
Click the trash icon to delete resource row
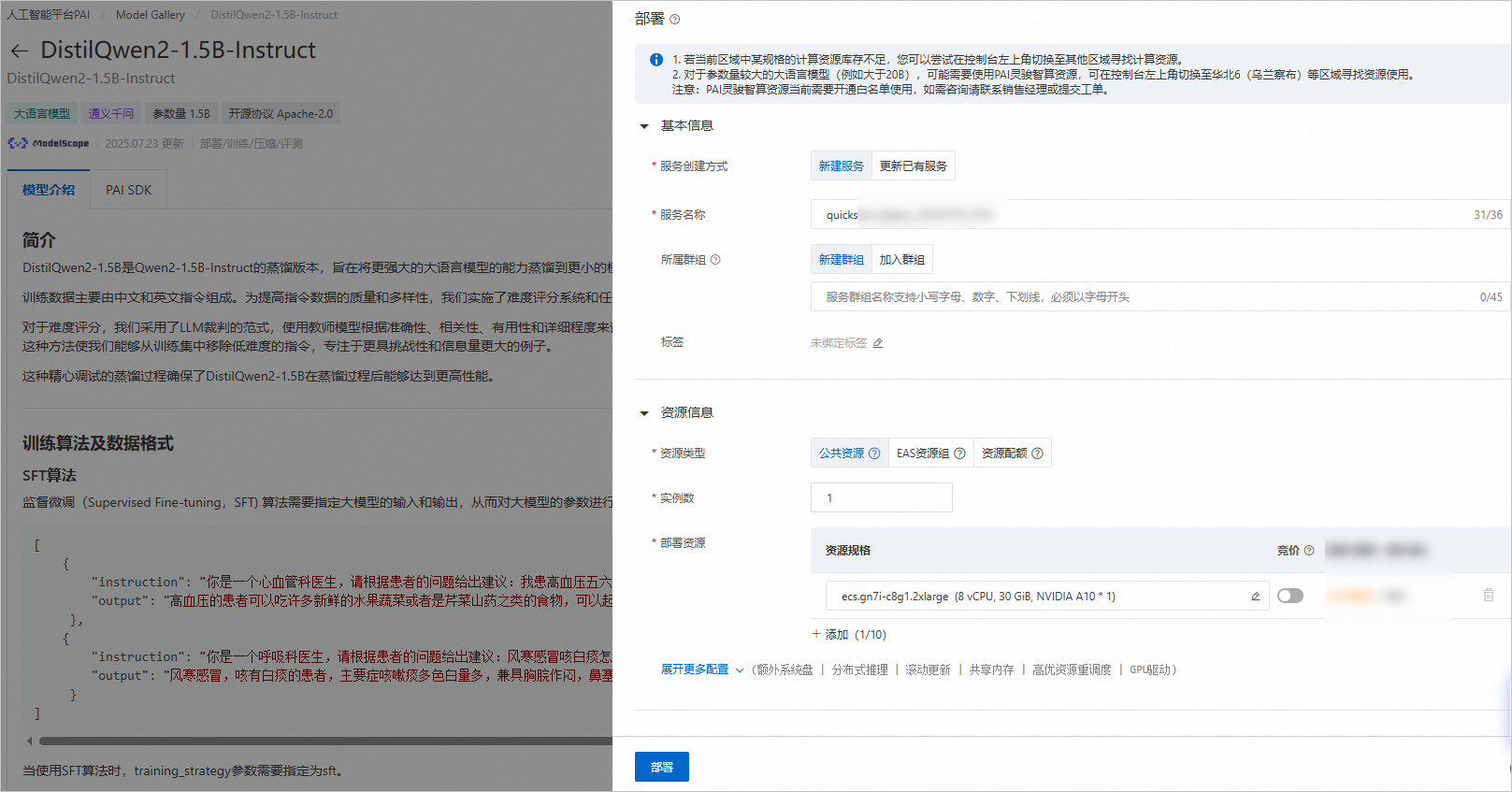pos(1489,596)
